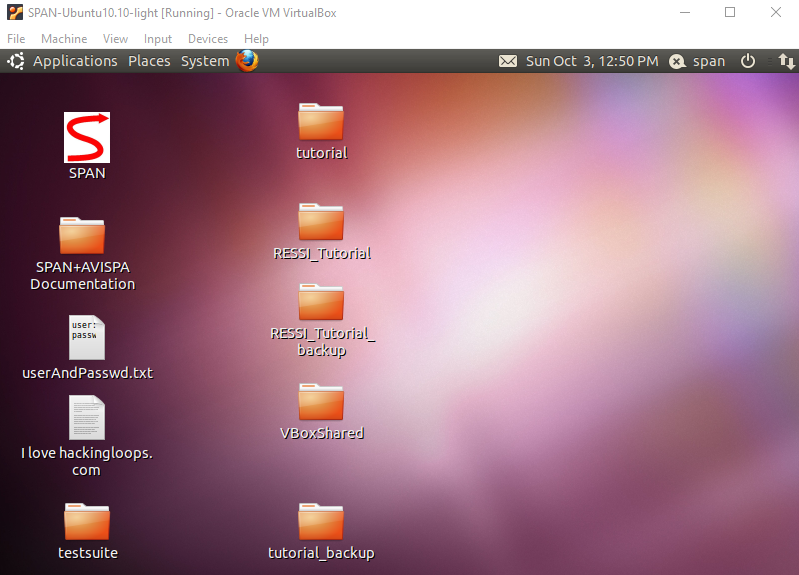799x575 pixels.
Task: Open the VirtualBox Machine menu
Action: (x=64, y=39)
